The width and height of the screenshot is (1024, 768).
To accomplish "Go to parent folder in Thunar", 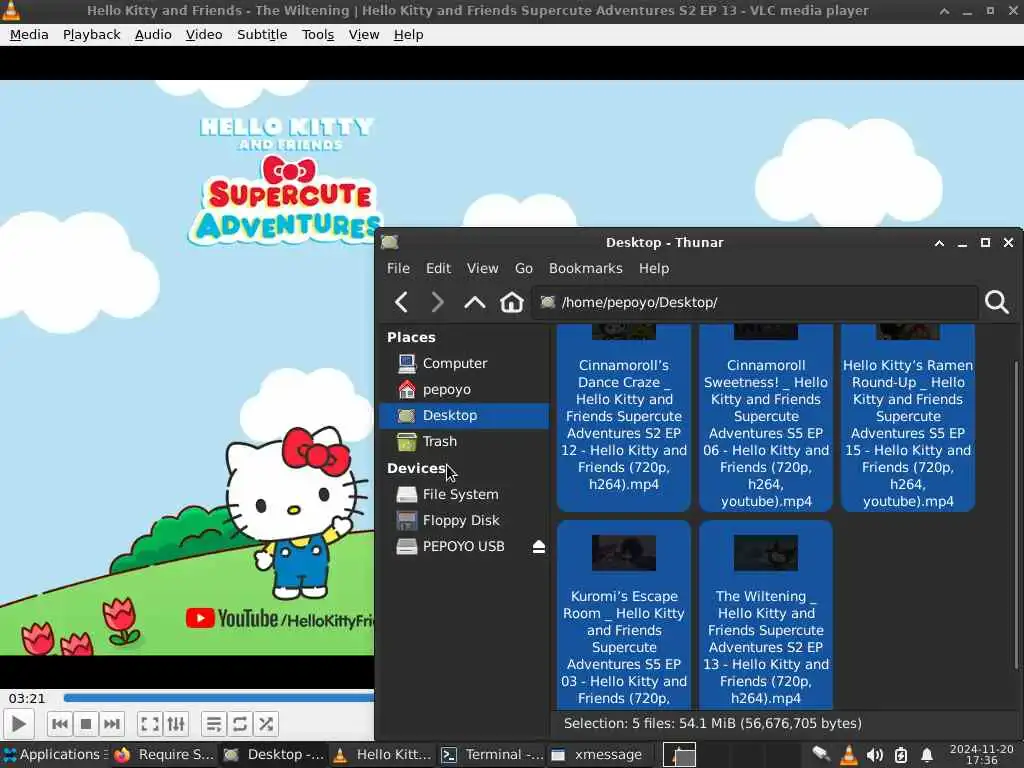I will tap(475, 302).
